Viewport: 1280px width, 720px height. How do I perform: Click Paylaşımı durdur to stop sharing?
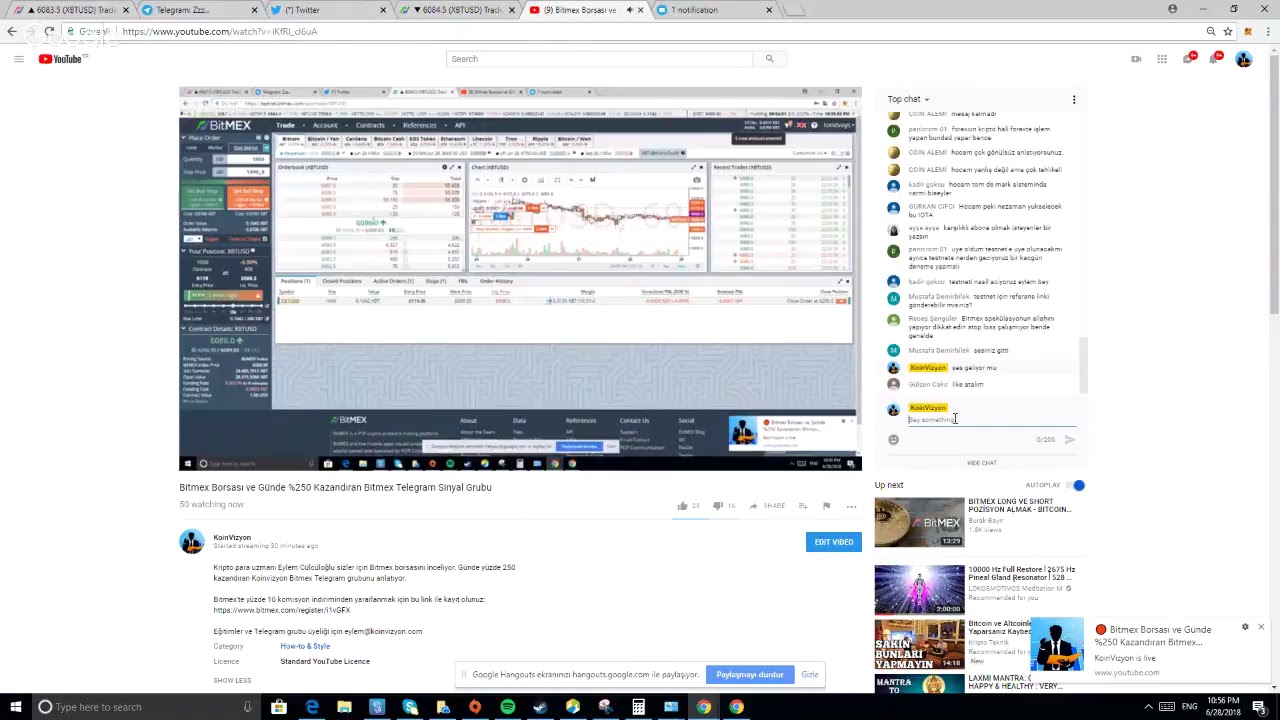pos(750,675)
